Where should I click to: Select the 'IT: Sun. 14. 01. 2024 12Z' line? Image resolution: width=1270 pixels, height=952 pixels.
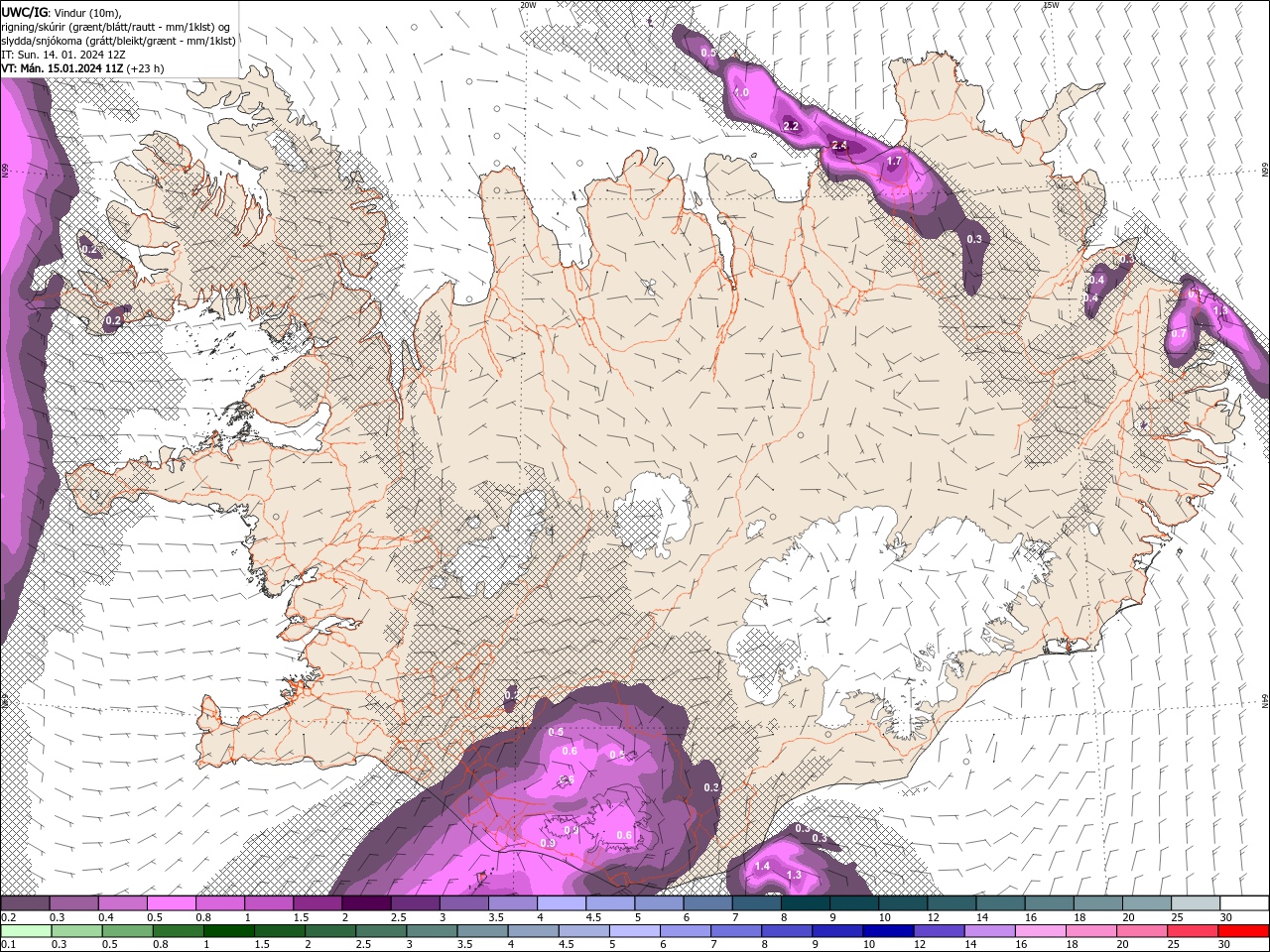[x=64, y=55]
